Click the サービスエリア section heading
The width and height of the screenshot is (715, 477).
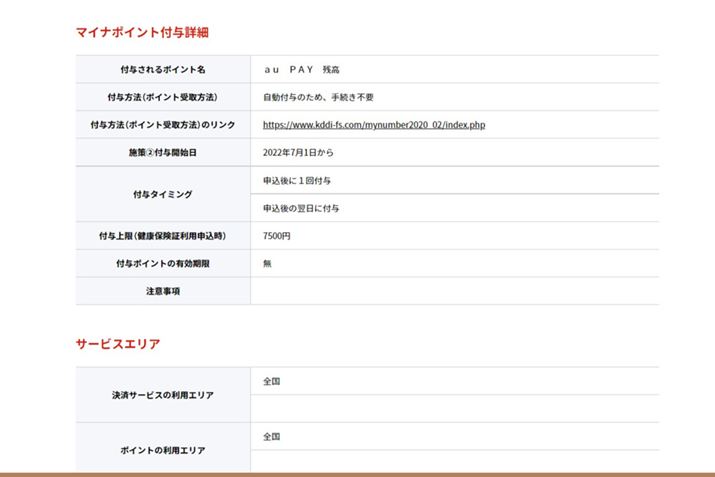118,344
